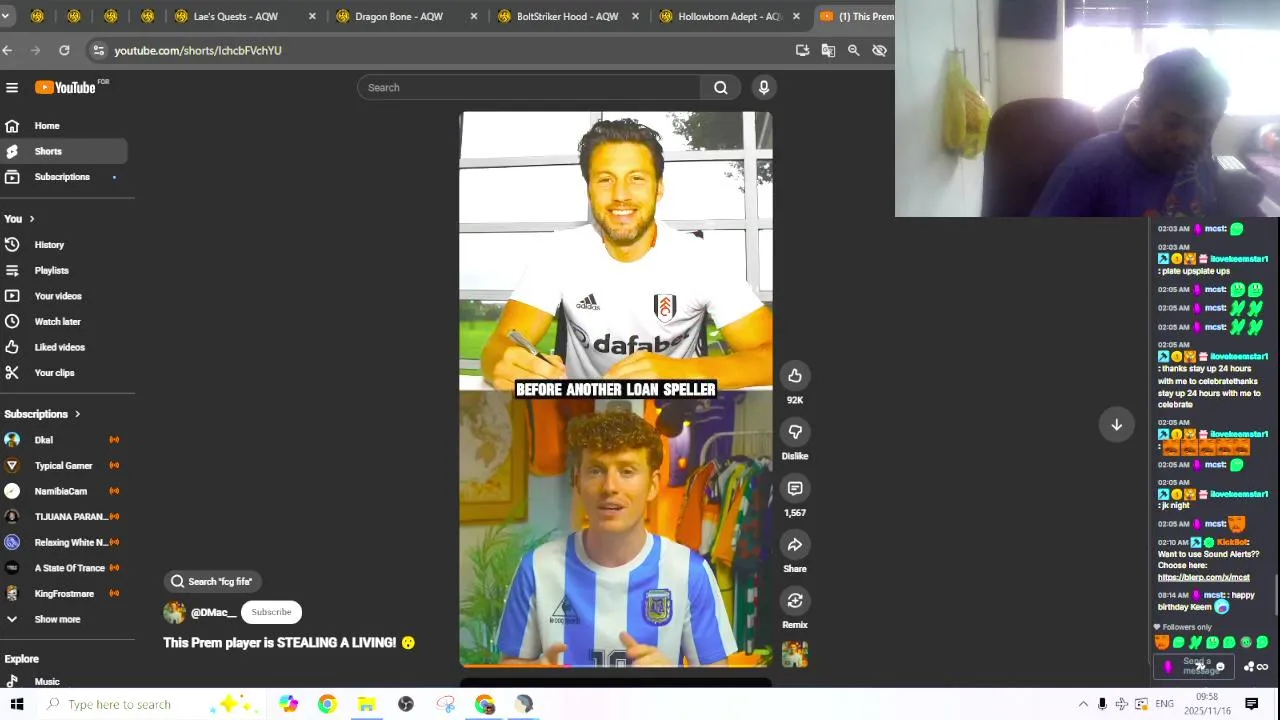
Task: Go back in browser history
Action: pyautogui.click(x=8, y=50)
